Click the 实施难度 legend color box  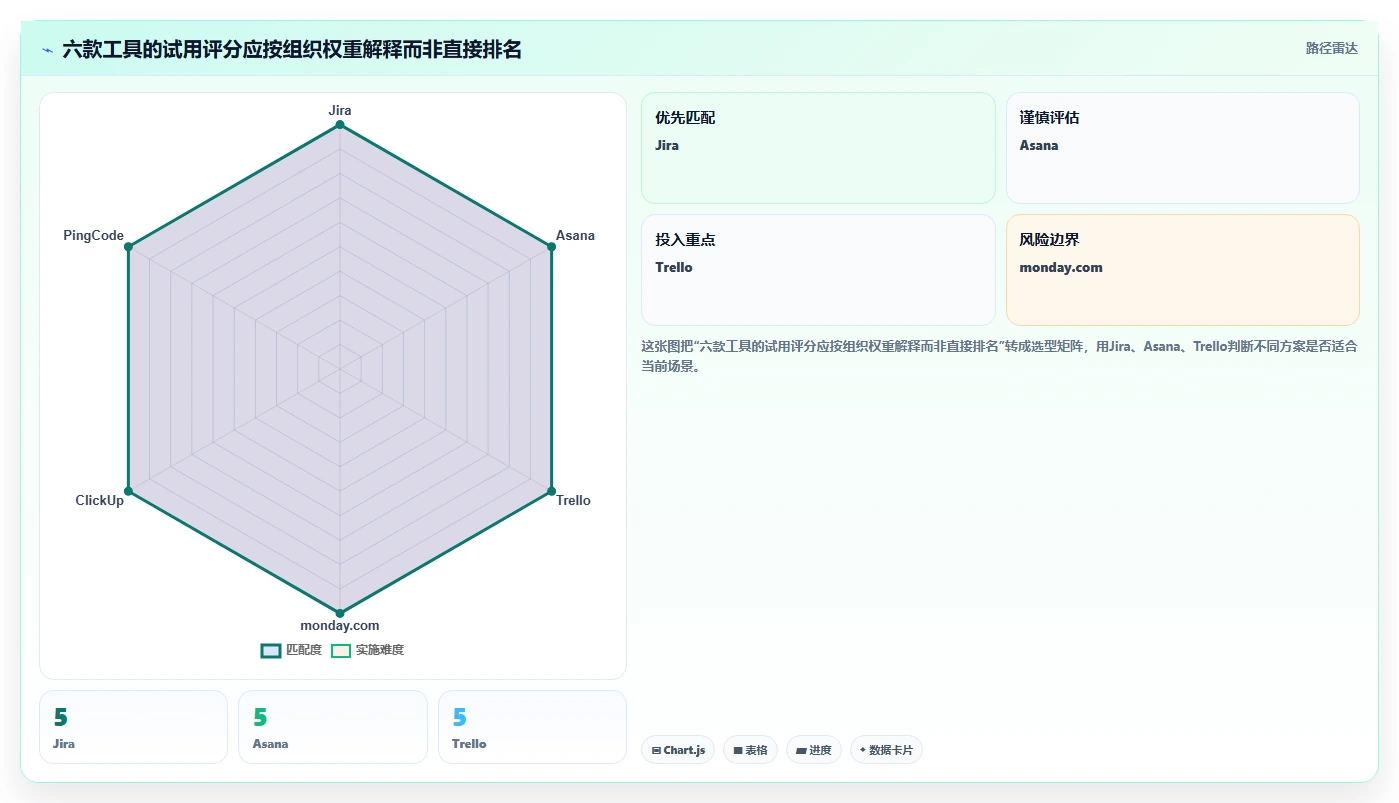click(x=341, y=650)
